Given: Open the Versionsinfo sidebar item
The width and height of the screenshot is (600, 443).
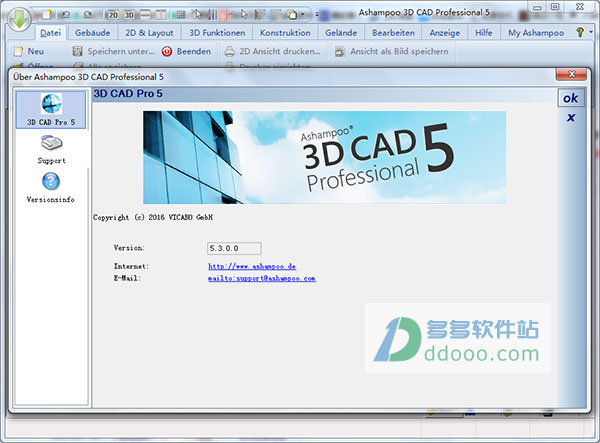Looking at the screenshot, I should pyautogui.click(x=51, y=188).
